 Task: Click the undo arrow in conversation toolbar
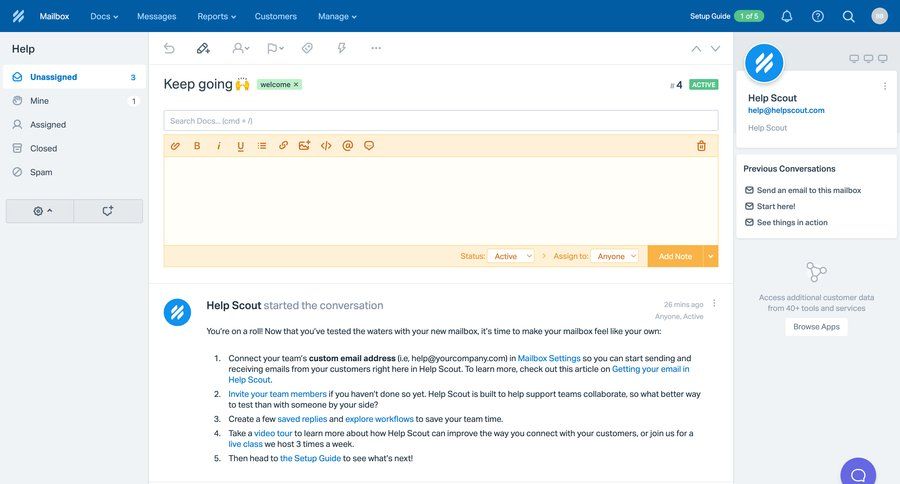pyautogui.click(x=169, y=48)
